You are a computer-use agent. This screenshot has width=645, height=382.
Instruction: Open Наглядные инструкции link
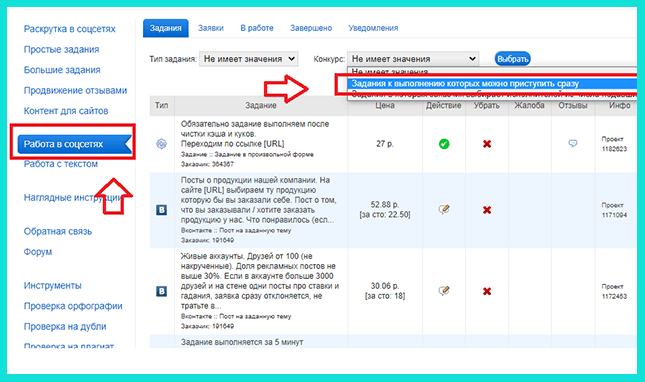[72, 197]
